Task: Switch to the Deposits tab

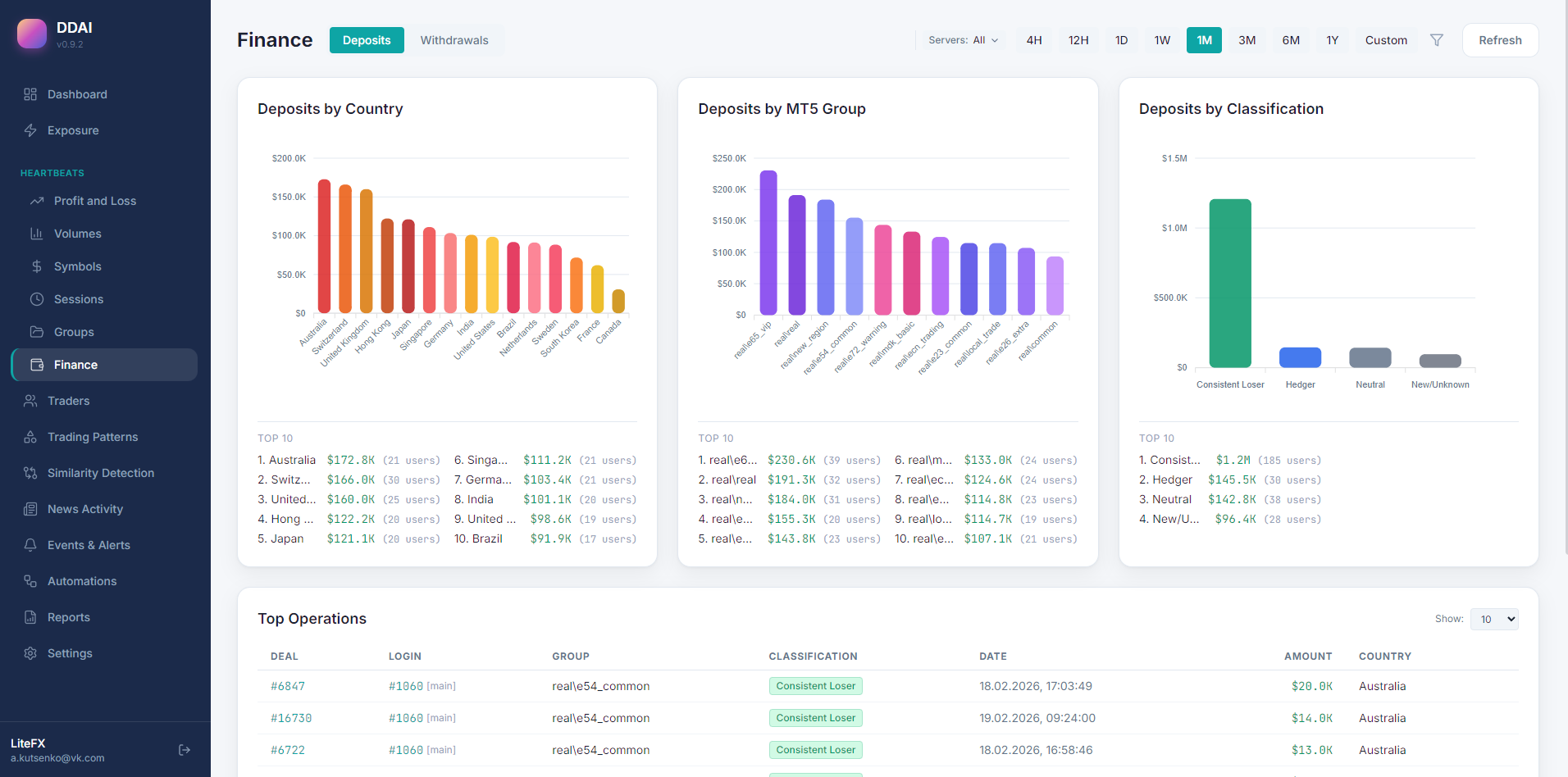Action: (x=367, y=40)
